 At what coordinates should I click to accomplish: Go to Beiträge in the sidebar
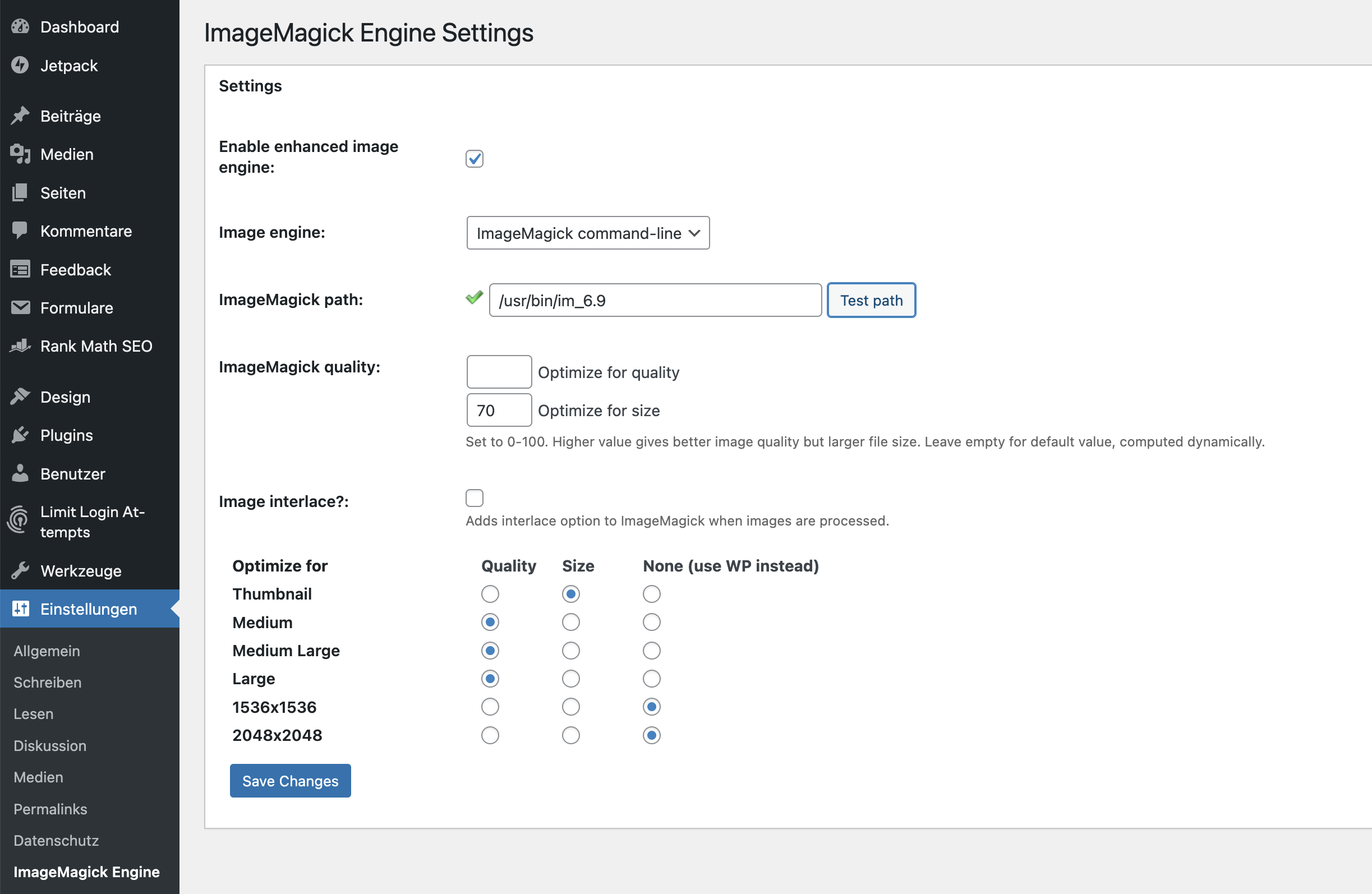[89, 116]
